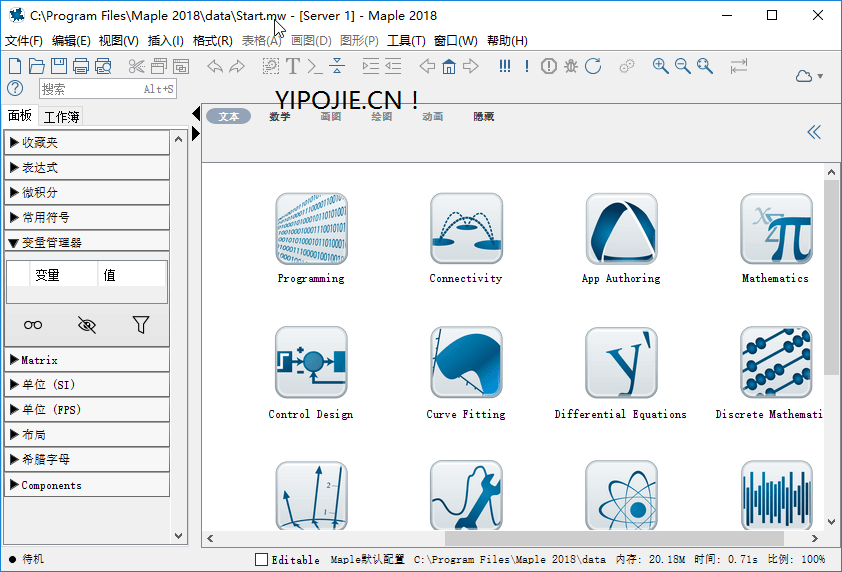Expand the 微积分 palette

(87, 192)
